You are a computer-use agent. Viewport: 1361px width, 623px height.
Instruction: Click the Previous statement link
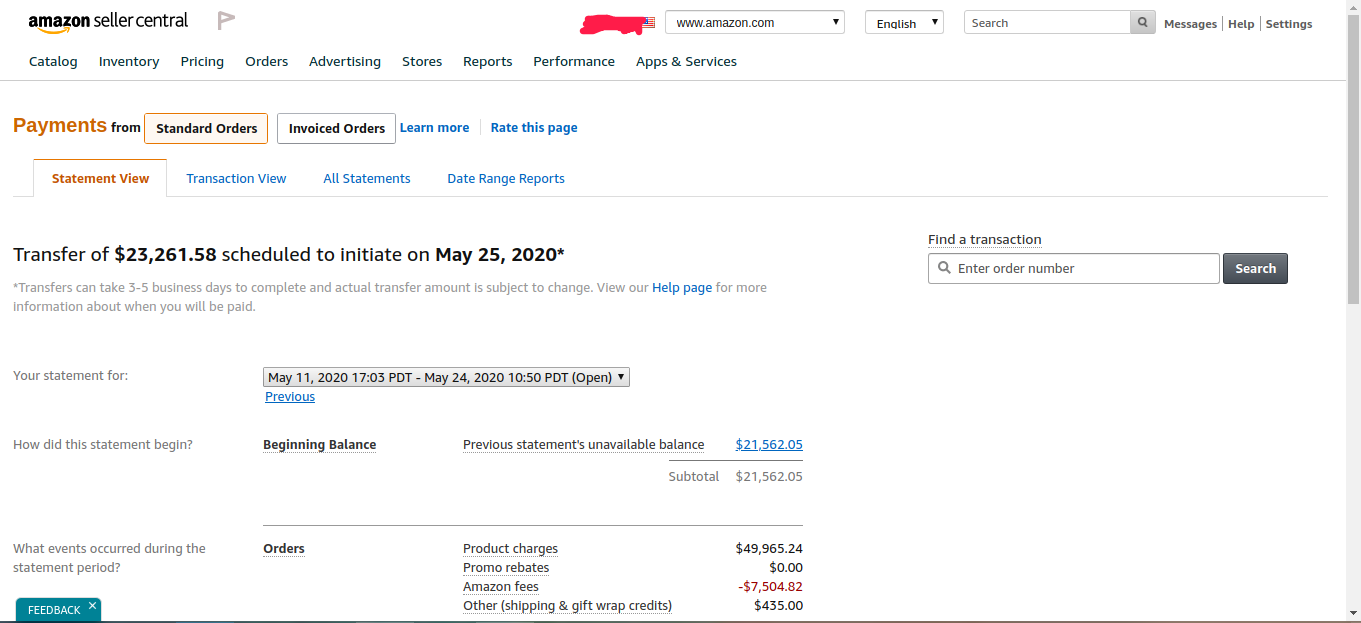coord(290,397)
